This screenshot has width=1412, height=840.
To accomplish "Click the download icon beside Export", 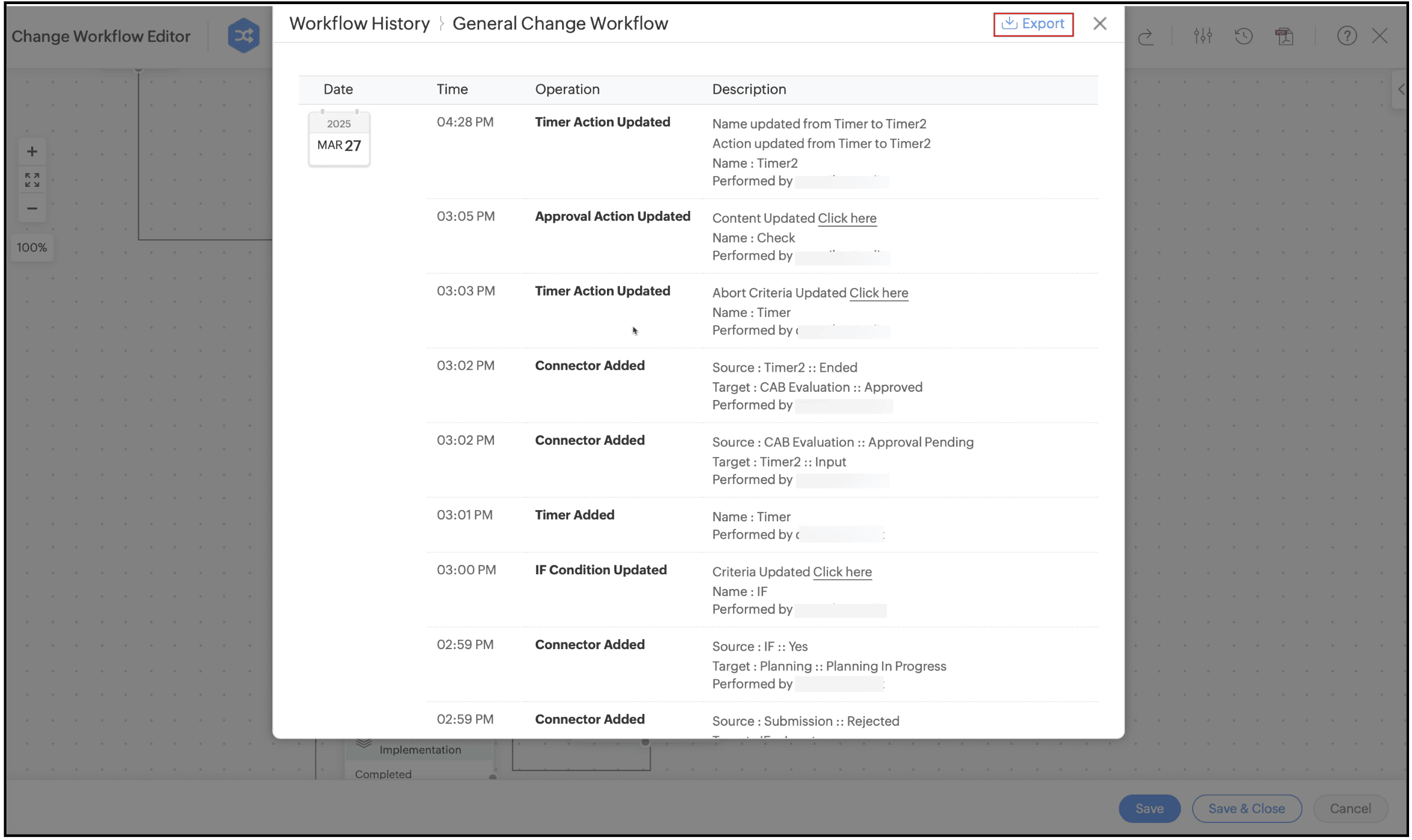I will pos(1009,24).
